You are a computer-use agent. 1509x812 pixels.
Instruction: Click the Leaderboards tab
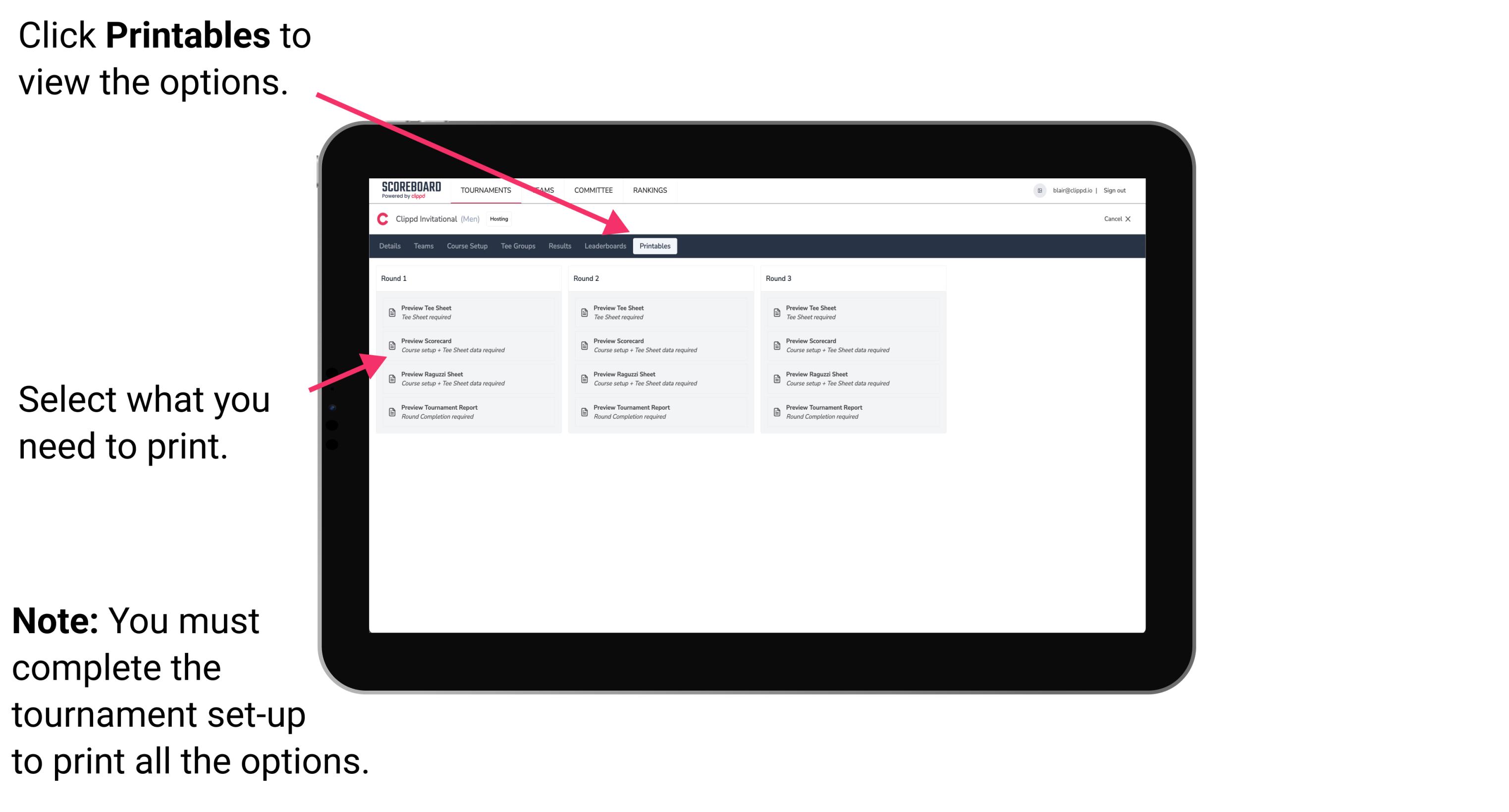(x=605, y=245)
